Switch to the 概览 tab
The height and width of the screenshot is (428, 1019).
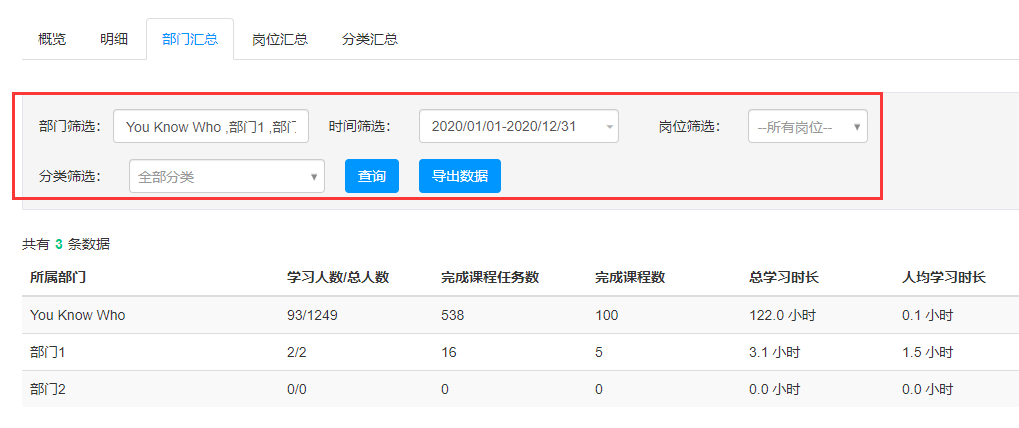52,39
